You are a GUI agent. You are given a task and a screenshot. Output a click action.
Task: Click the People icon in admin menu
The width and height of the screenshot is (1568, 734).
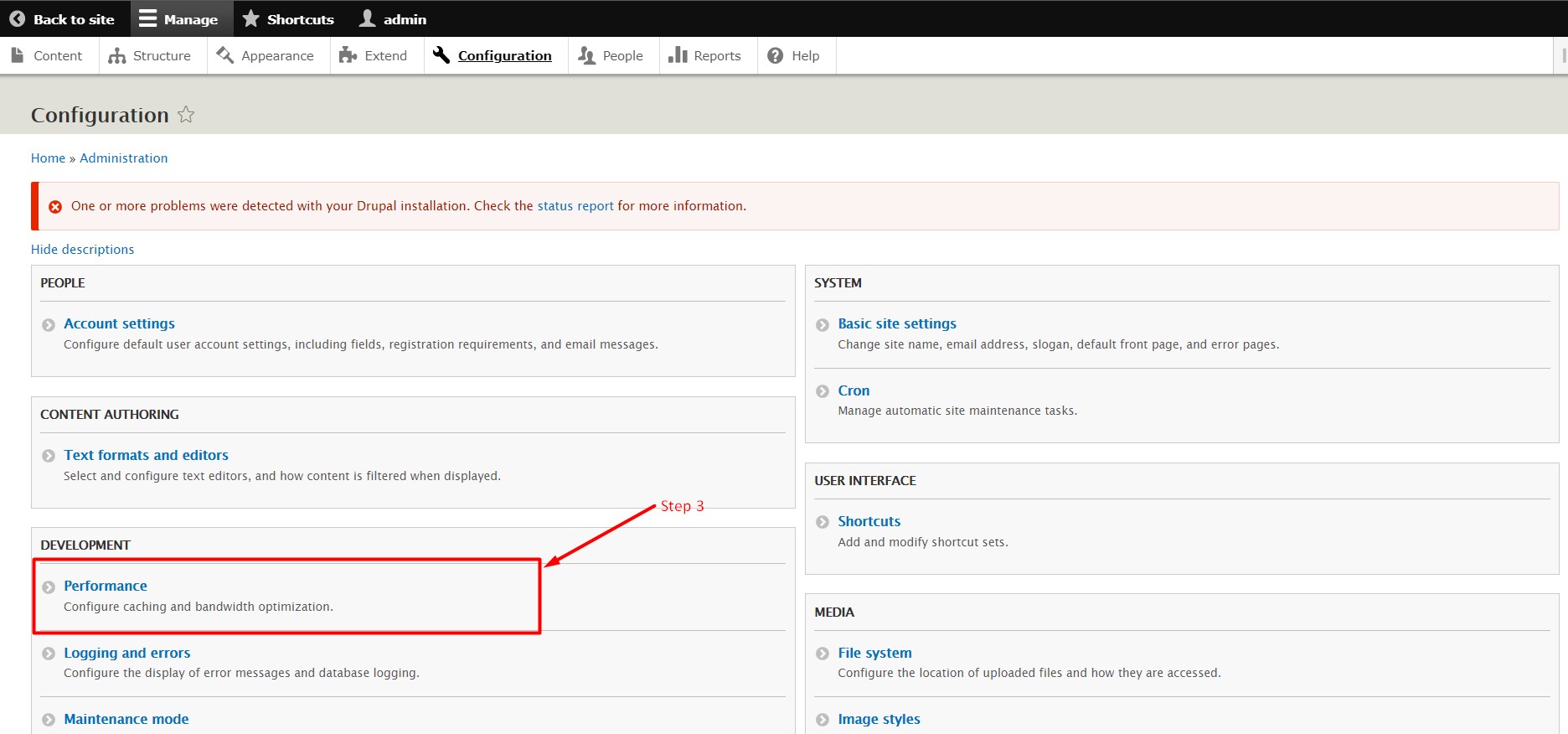coord(586,55)
